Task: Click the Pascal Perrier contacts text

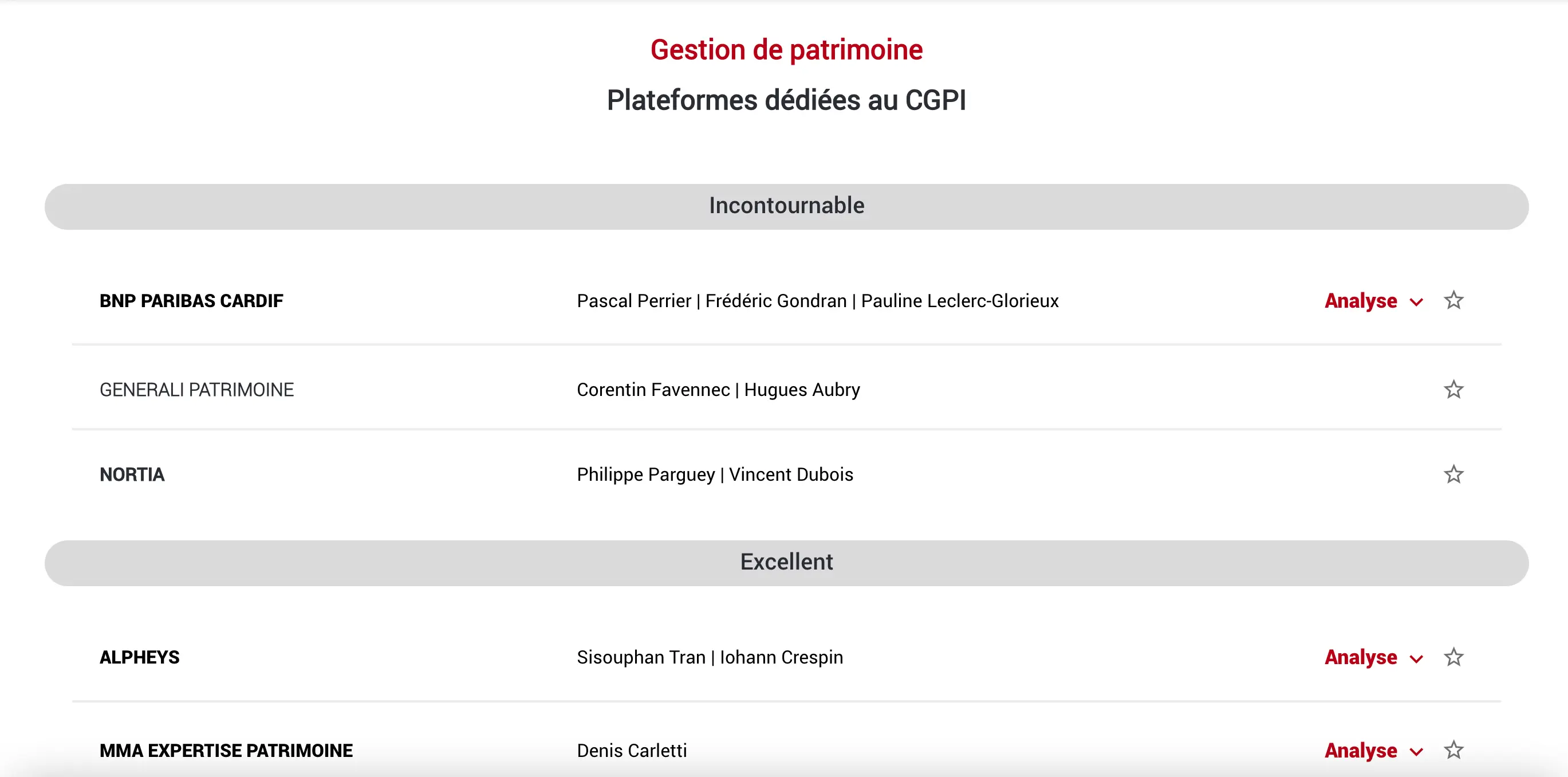Action: 817,301
